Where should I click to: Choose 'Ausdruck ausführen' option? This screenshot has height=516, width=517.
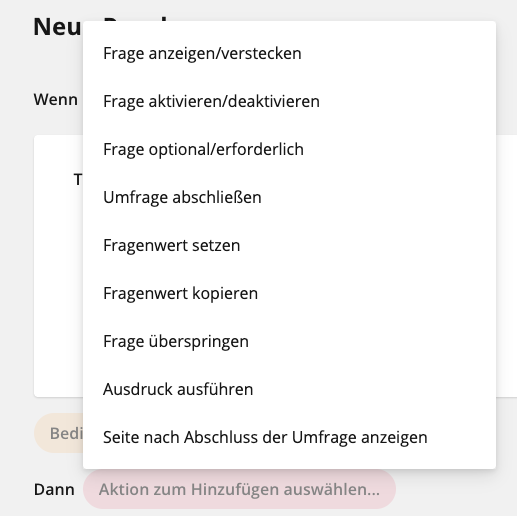pos(289,389)
